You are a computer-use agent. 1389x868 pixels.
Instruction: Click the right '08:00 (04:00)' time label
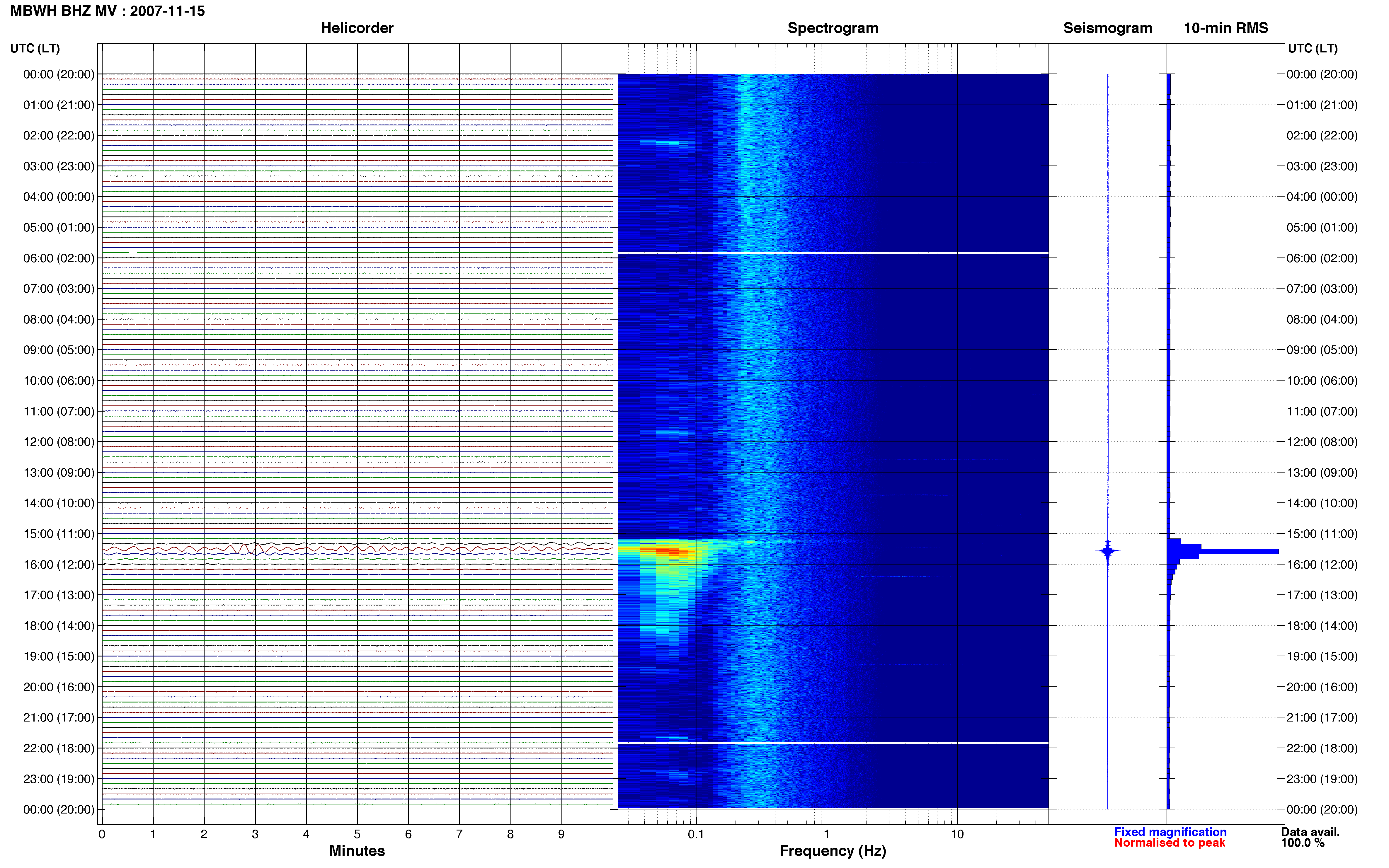(1322, 319)
